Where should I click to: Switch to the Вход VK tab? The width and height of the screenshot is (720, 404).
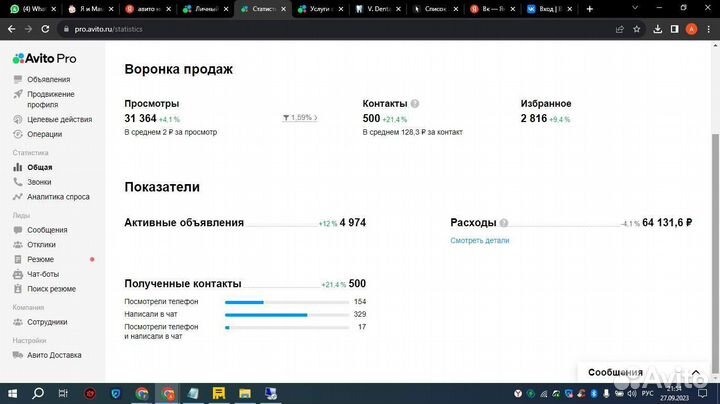[x=549, y=9]
